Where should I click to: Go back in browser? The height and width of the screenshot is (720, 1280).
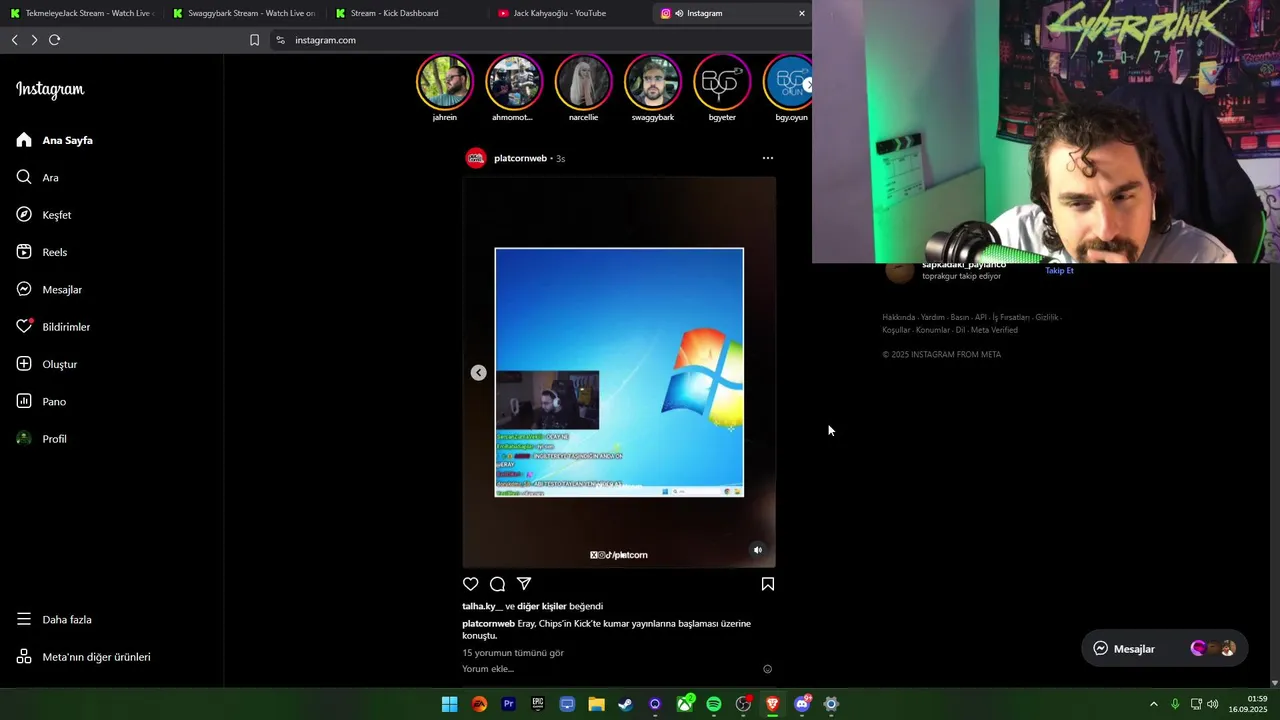(x=14, y=40)
